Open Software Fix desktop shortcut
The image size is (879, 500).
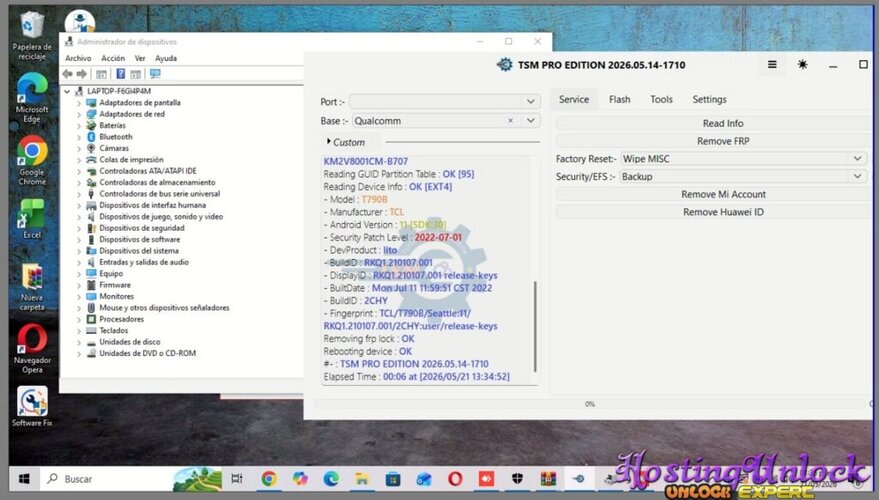(x=32, y=407)
